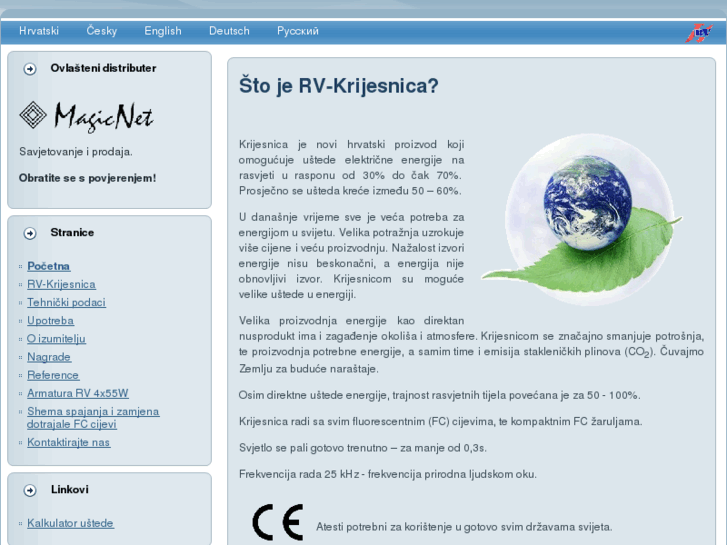Open the O izumitelju link
Viewport: 727px width, 545px height.
coord(56,339)
